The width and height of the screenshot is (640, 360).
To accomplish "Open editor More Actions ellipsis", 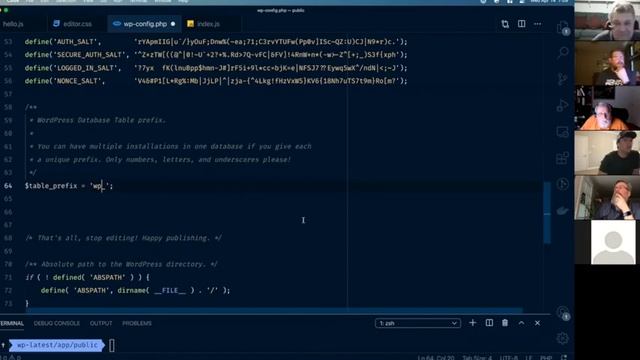I will [538, 24].
